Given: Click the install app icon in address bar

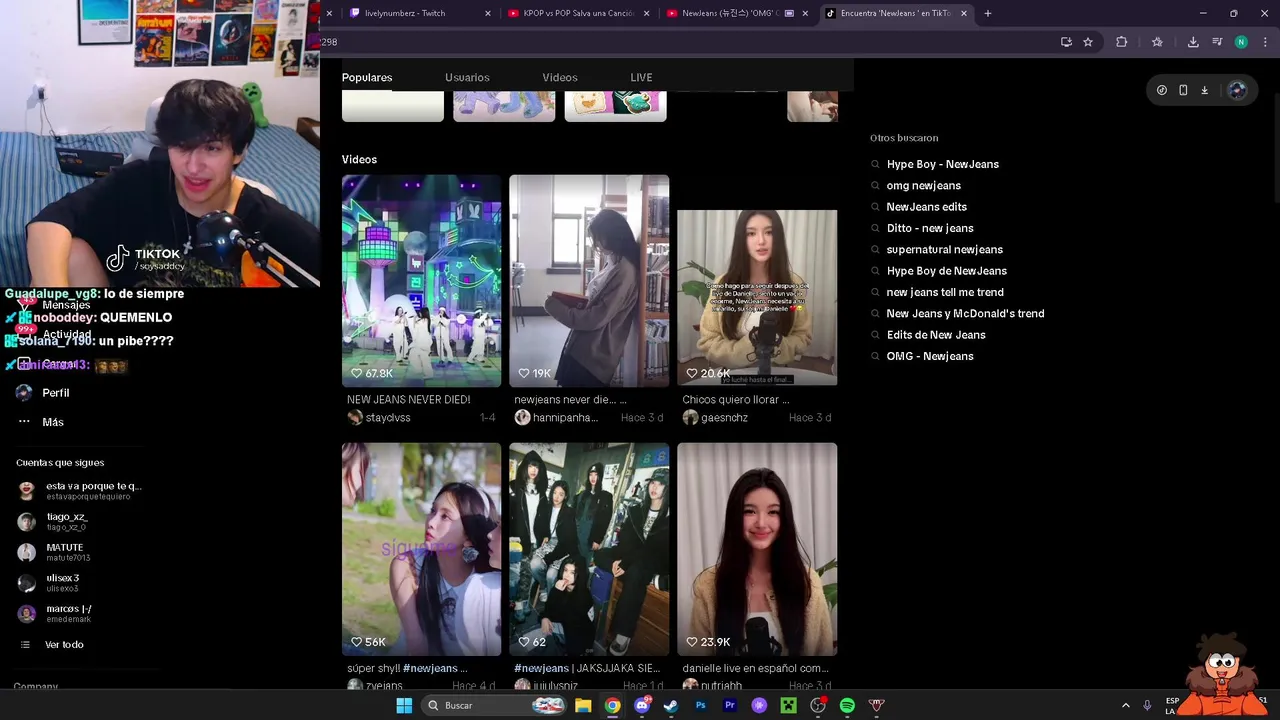Looking at the screenshot, I should (x=1066, y=42).
